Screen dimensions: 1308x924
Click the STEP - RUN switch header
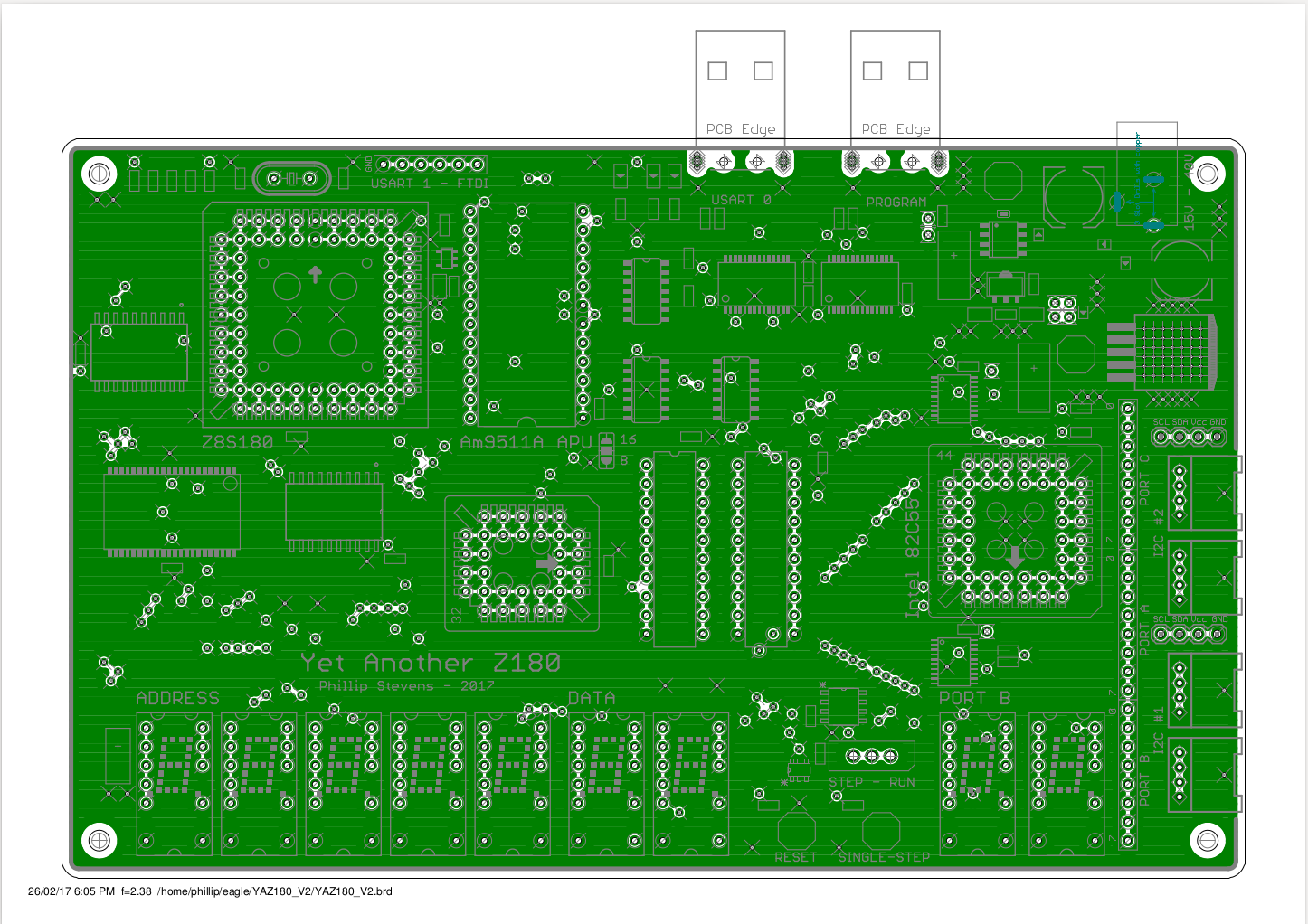coord(872,755)
